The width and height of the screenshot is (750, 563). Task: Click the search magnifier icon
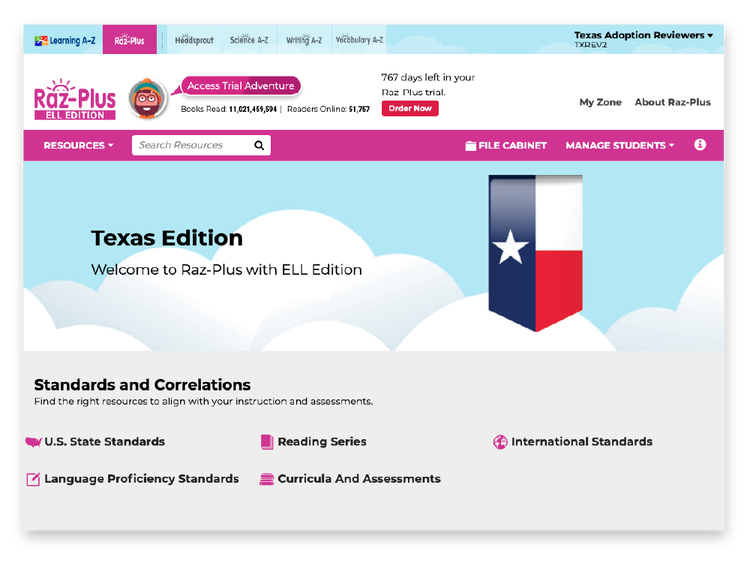259,145
